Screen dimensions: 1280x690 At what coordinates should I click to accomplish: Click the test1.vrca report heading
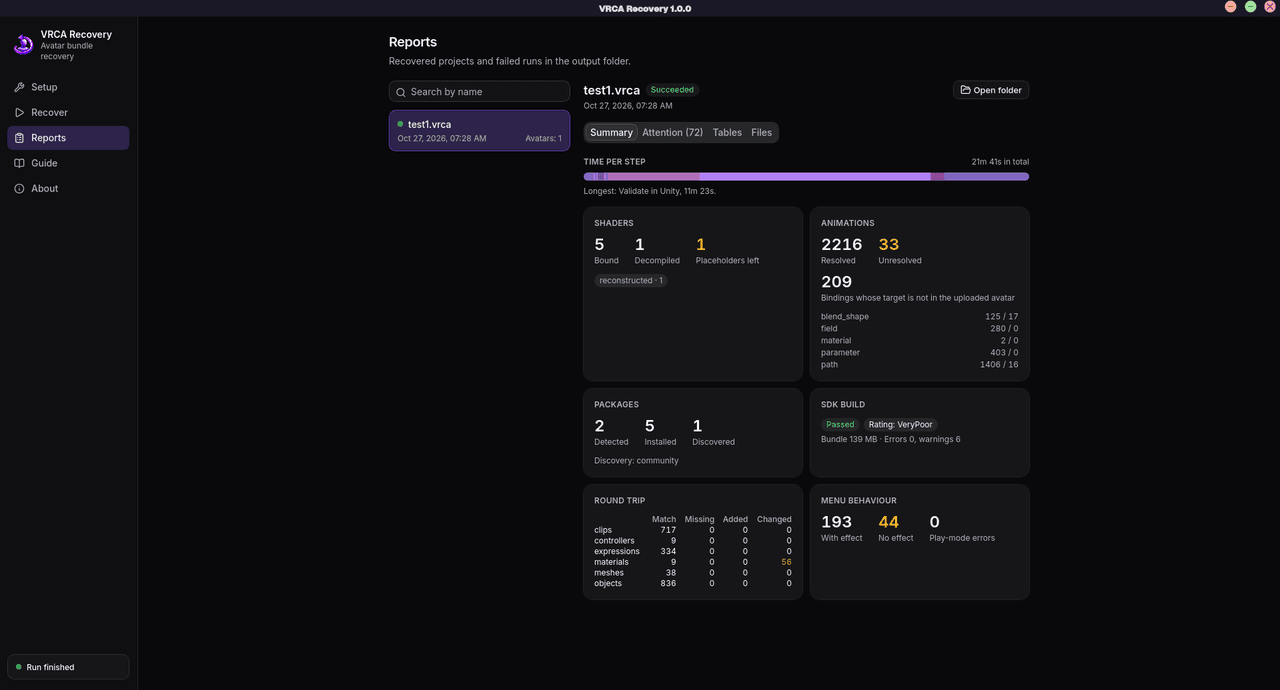612,90
